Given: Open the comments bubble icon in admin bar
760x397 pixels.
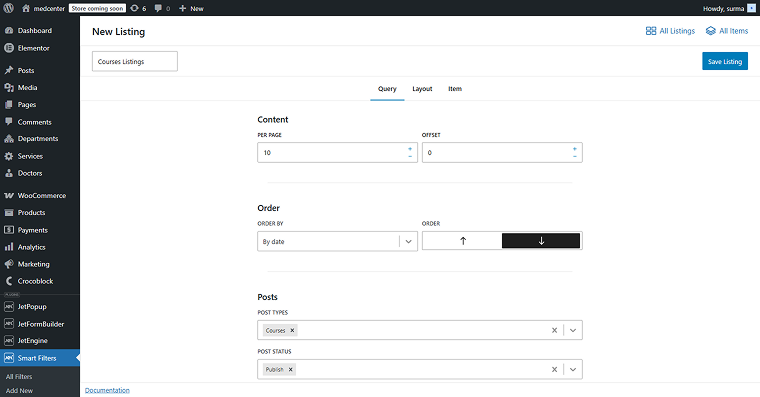Looking at the screenshot, I should point(158,8).
